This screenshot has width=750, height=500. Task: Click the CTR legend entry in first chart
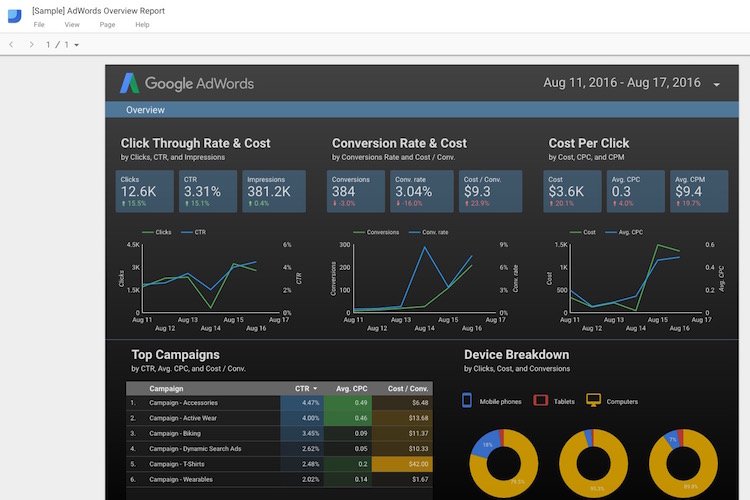click(194, 232)
